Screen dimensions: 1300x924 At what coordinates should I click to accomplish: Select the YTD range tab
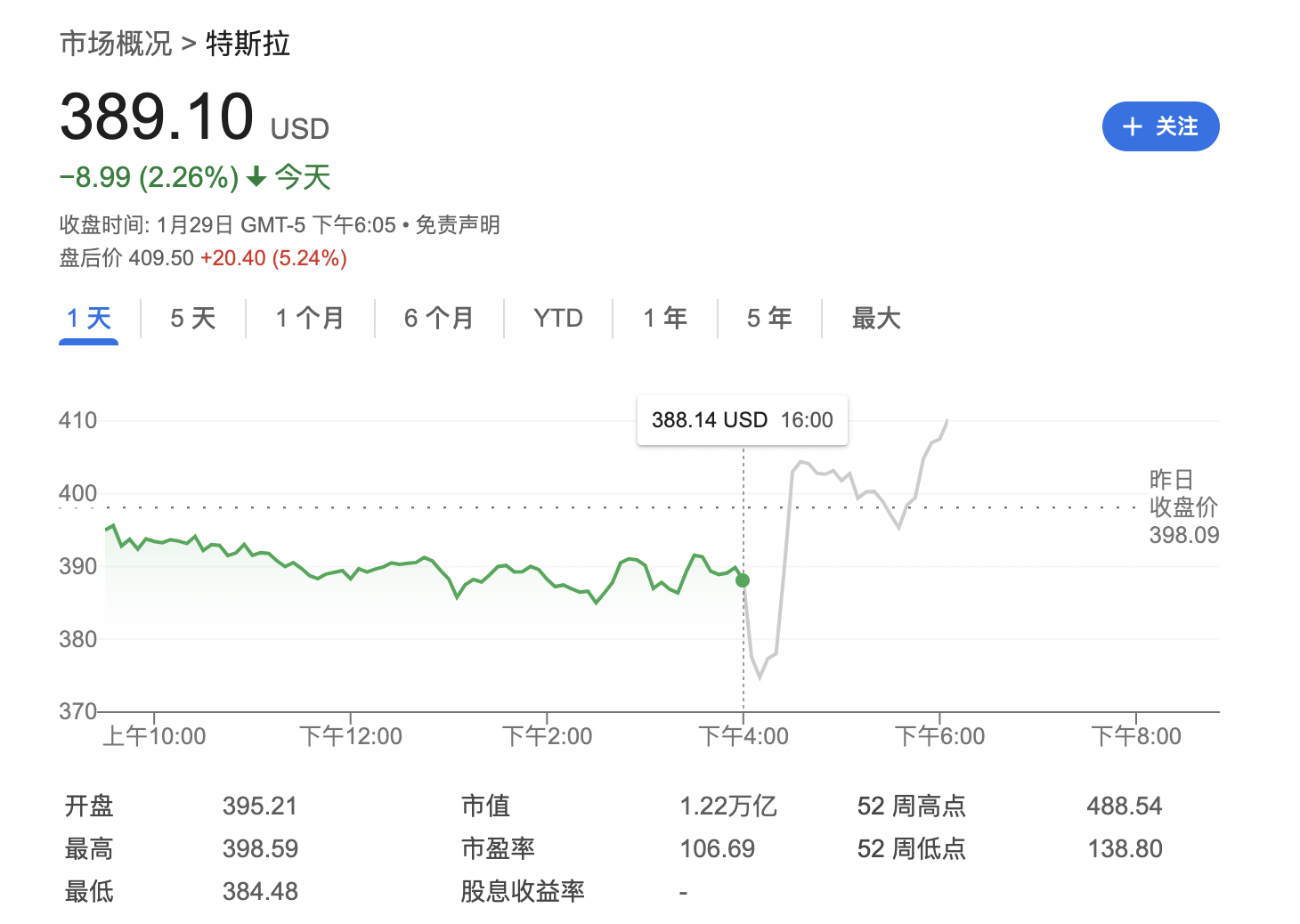pos(558,318)
